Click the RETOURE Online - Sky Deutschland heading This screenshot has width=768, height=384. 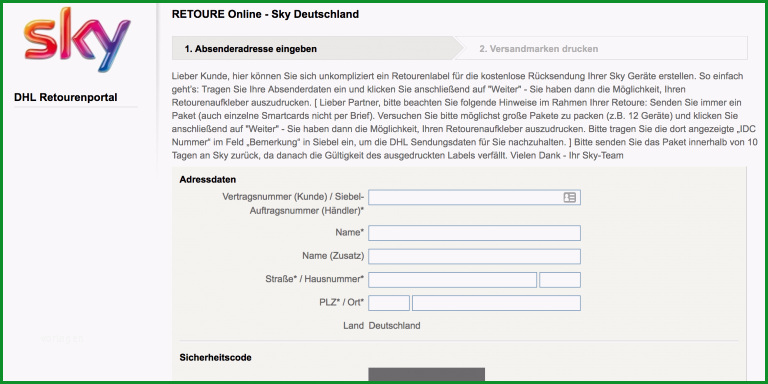pos(265,14)
